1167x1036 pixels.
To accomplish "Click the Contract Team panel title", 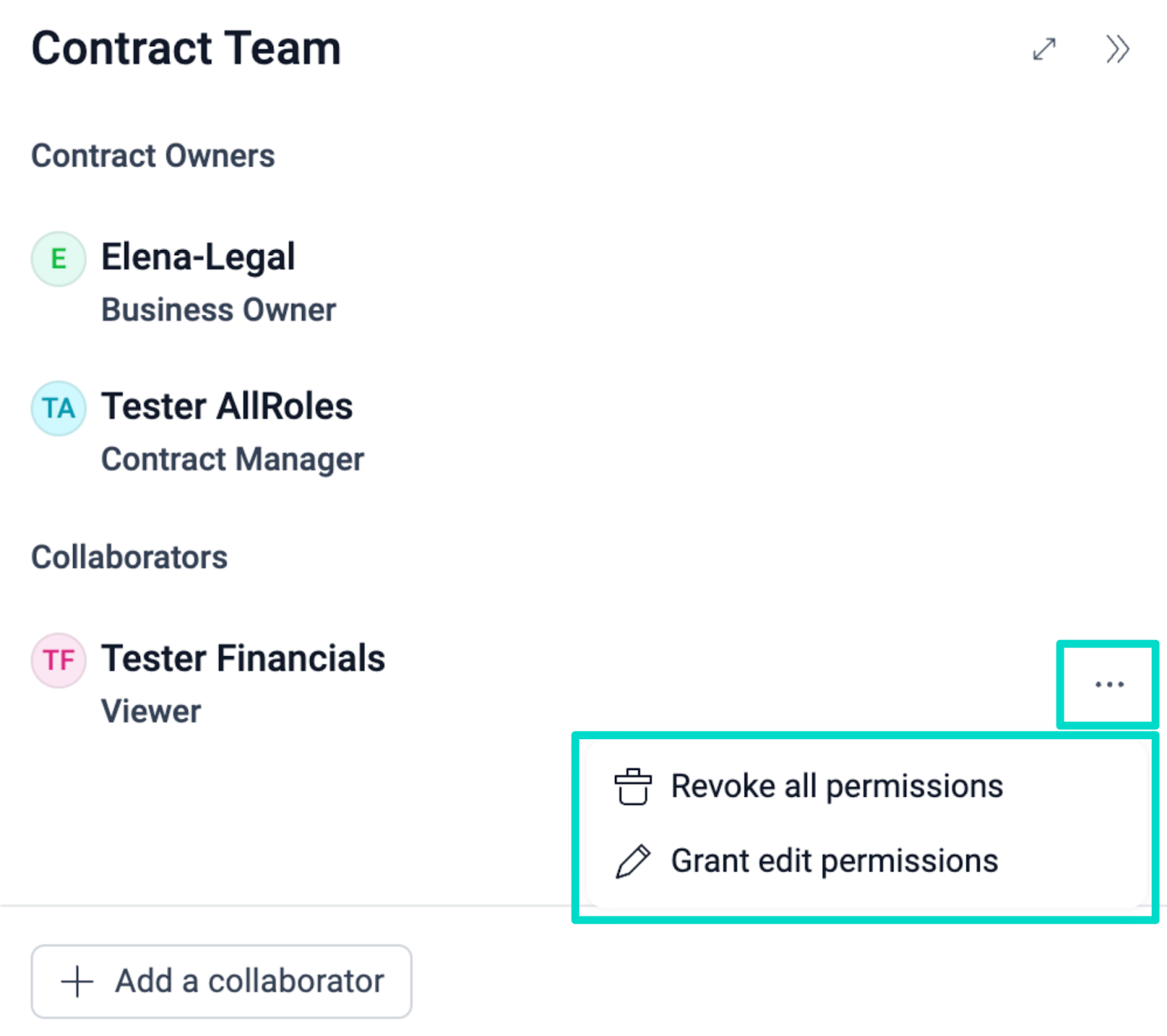I will 186,49.
